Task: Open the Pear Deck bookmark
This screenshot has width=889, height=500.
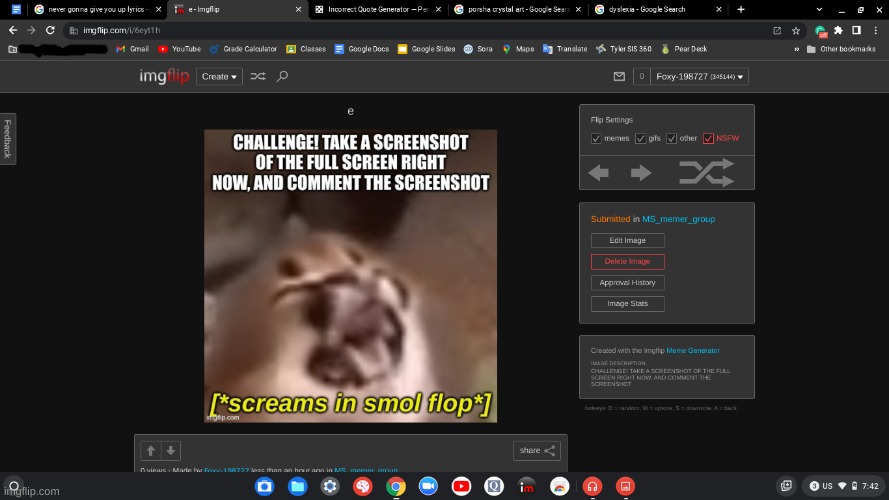Action: tap(684, 49)
